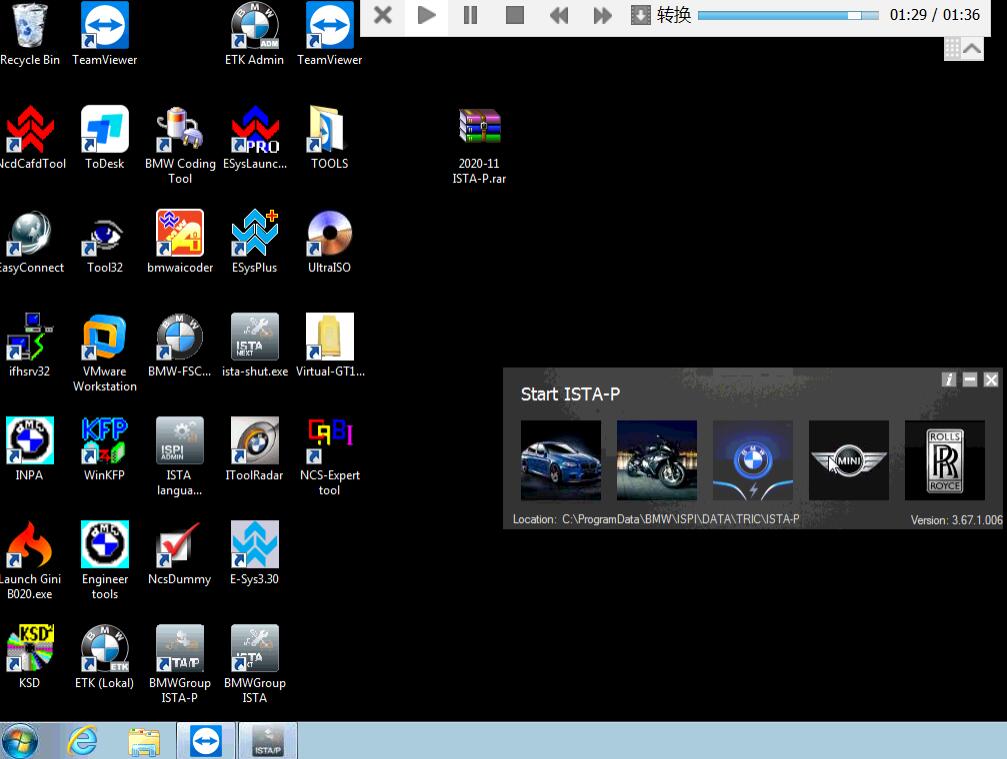This screenshot has height=759, width=1007.
Task: Open bmwaicoder shortcut
Action: pos(180,242)
